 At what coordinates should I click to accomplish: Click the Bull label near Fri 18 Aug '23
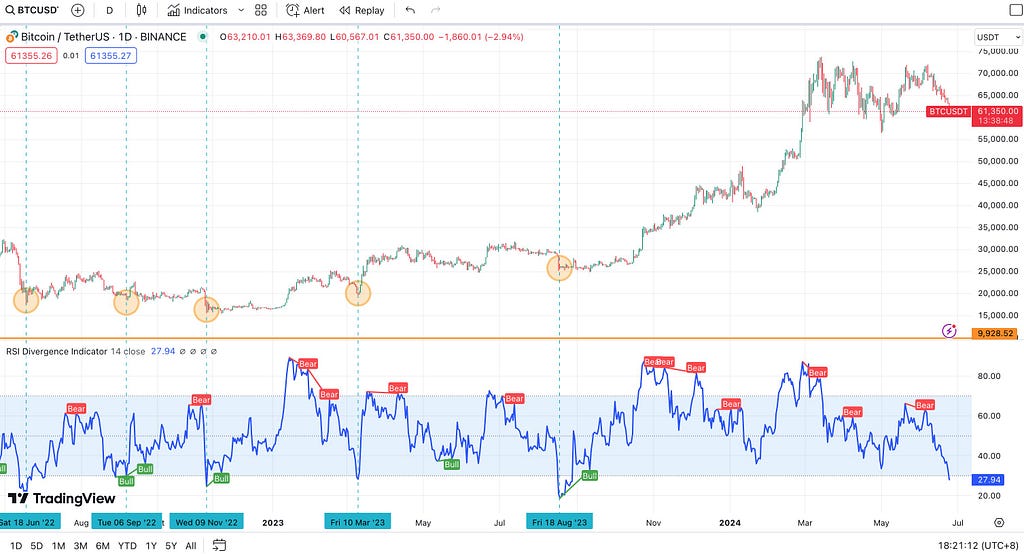tap(589, 476)
